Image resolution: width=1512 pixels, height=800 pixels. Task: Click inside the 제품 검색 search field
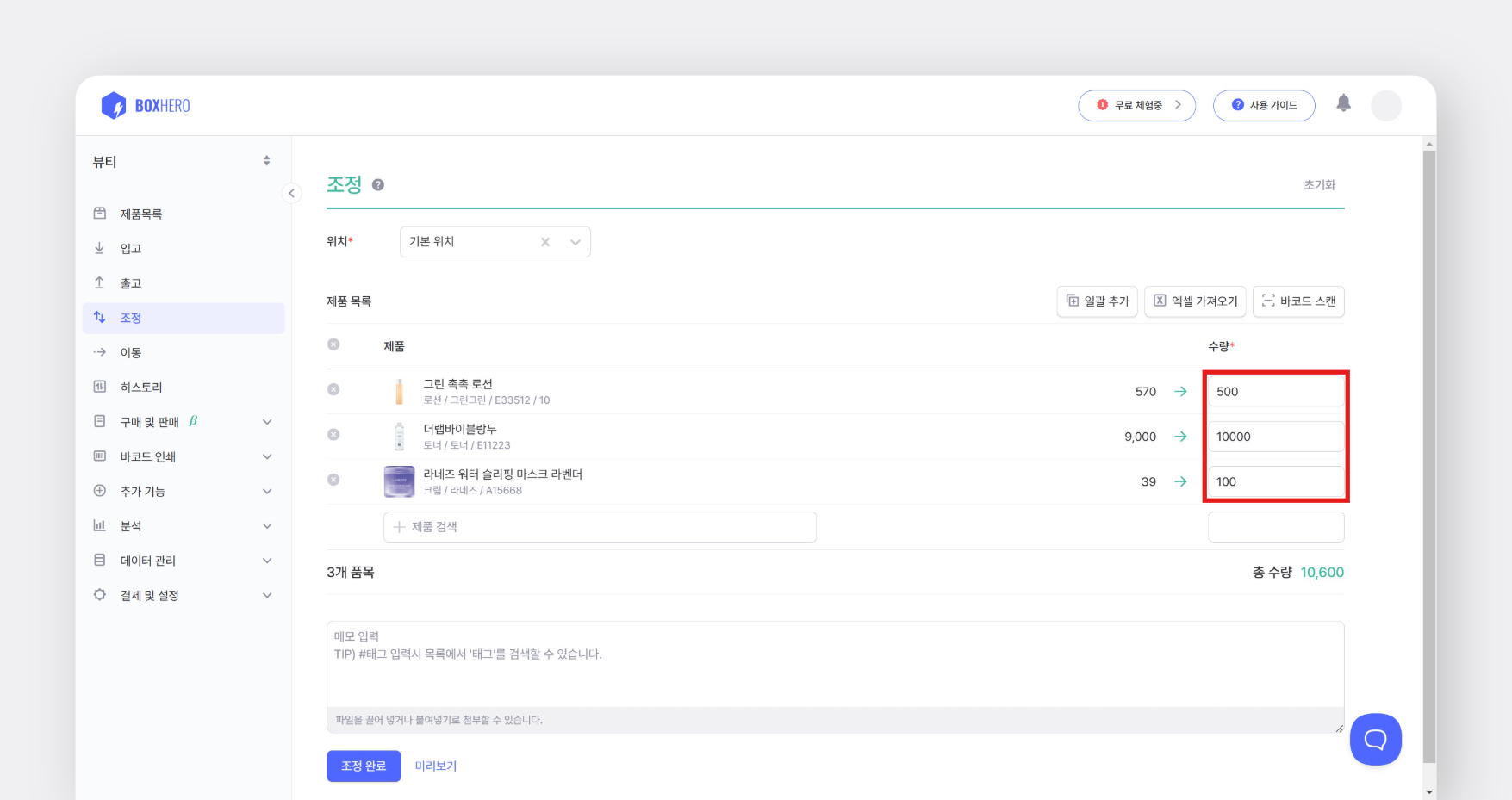pyautogui.click(x=600, y=526)
